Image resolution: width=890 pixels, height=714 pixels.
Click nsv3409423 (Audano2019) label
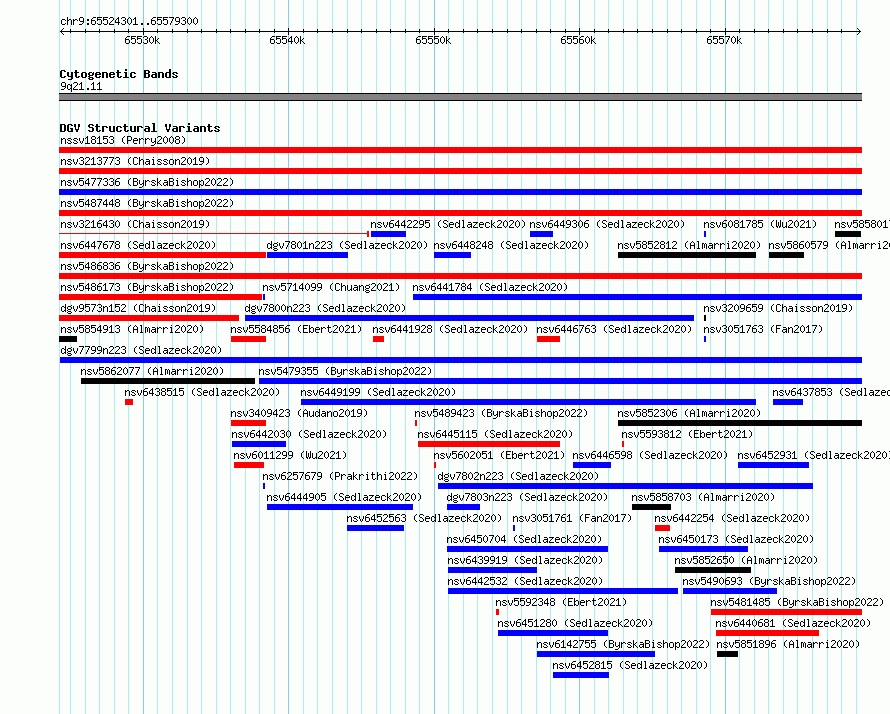(299, 413)
